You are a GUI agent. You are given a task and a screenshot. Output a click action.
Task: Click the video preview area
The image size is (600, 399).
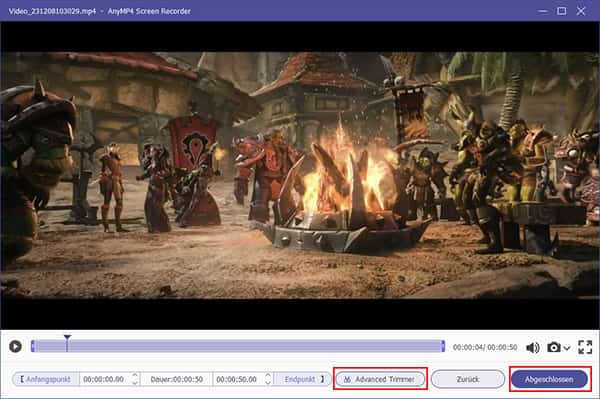pyautogui.click(x=300, y=175)
